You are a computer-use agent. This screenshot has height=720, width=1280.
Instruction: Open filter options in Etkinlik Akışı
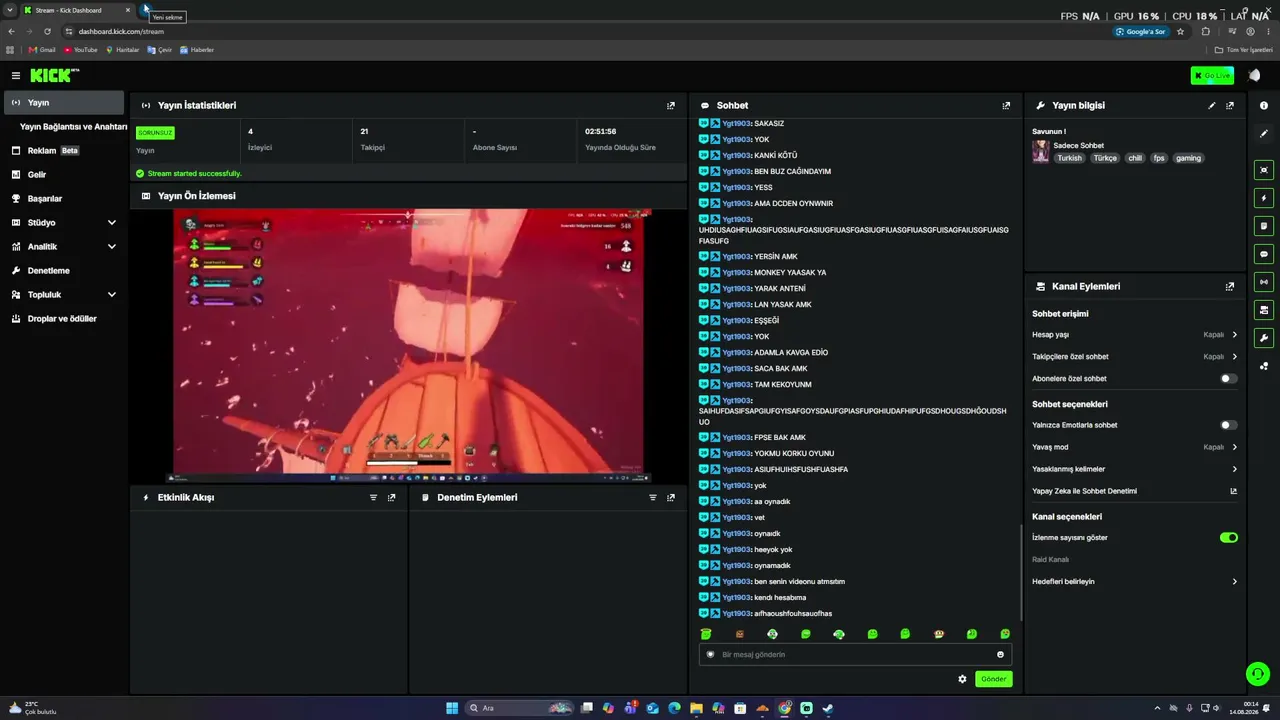pos(373,497)
